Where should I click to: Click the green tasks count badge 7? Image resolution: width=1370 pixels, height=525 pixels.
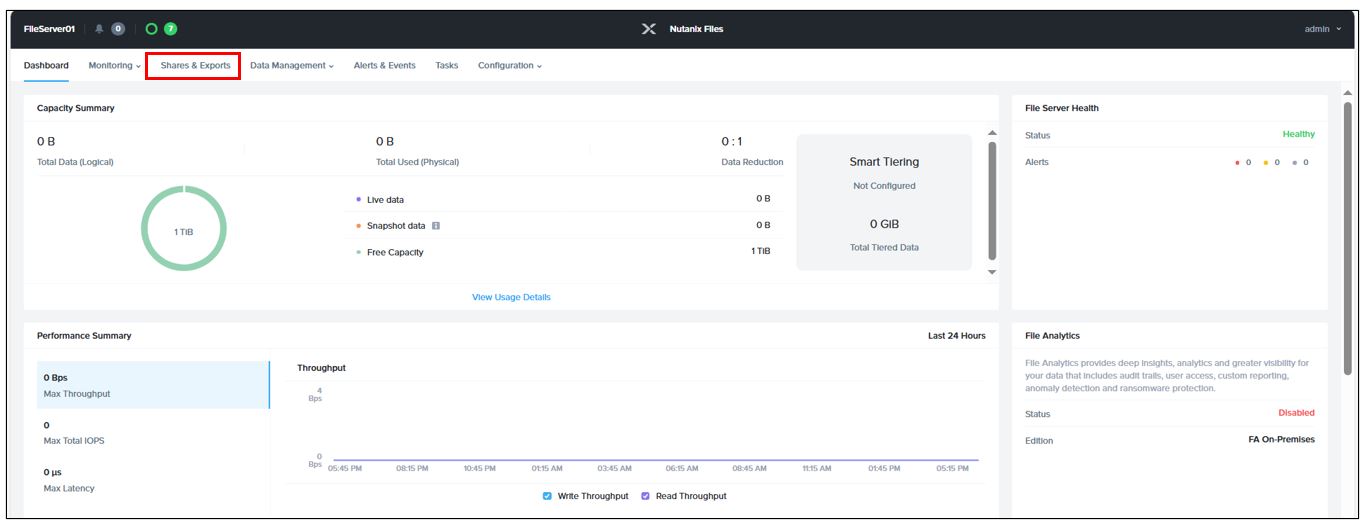pyautogui.click(x=171, y=29)
